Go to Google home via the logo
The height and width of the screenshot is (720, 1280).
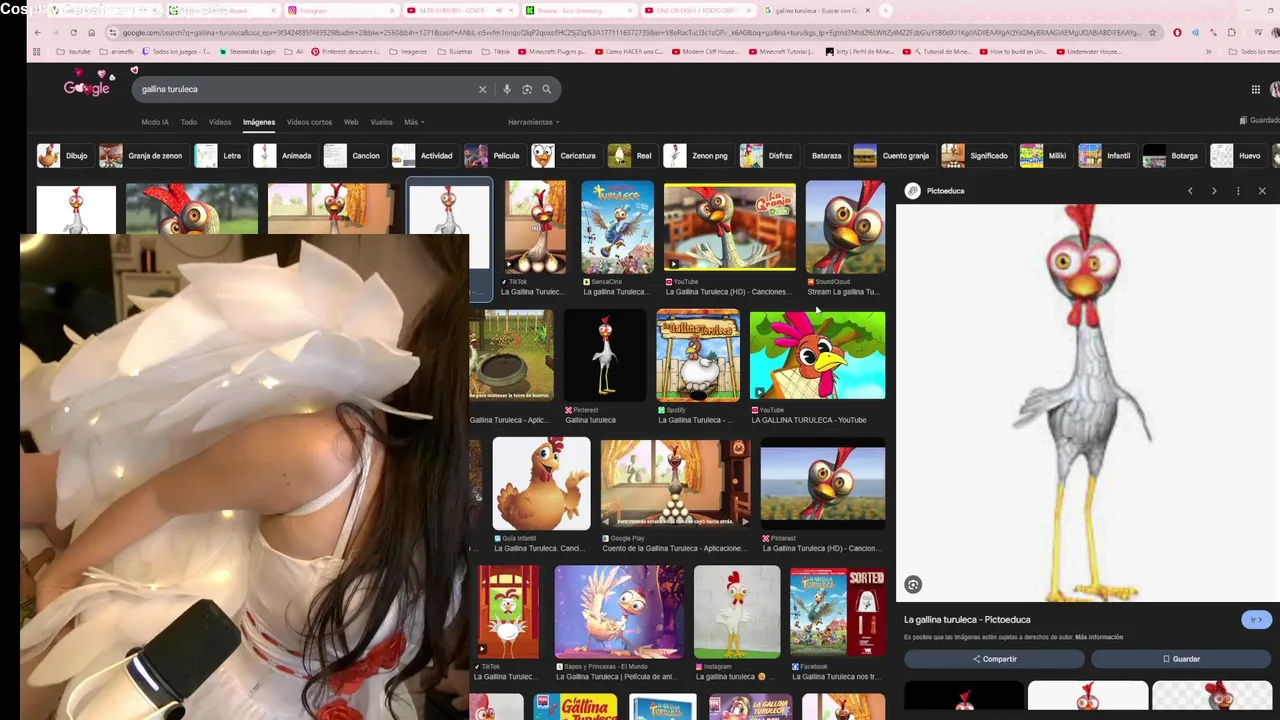click(87, 87)
